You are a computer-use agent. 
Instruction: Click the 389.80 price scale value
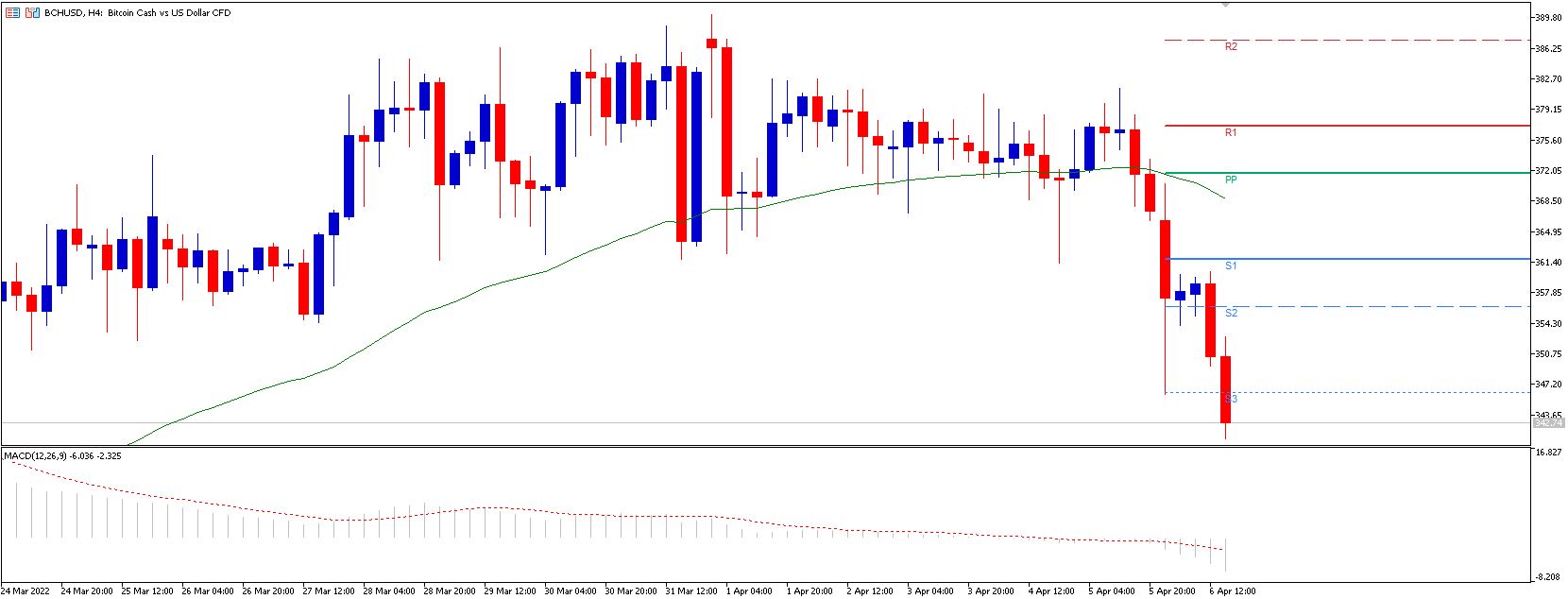point(1547,18)
